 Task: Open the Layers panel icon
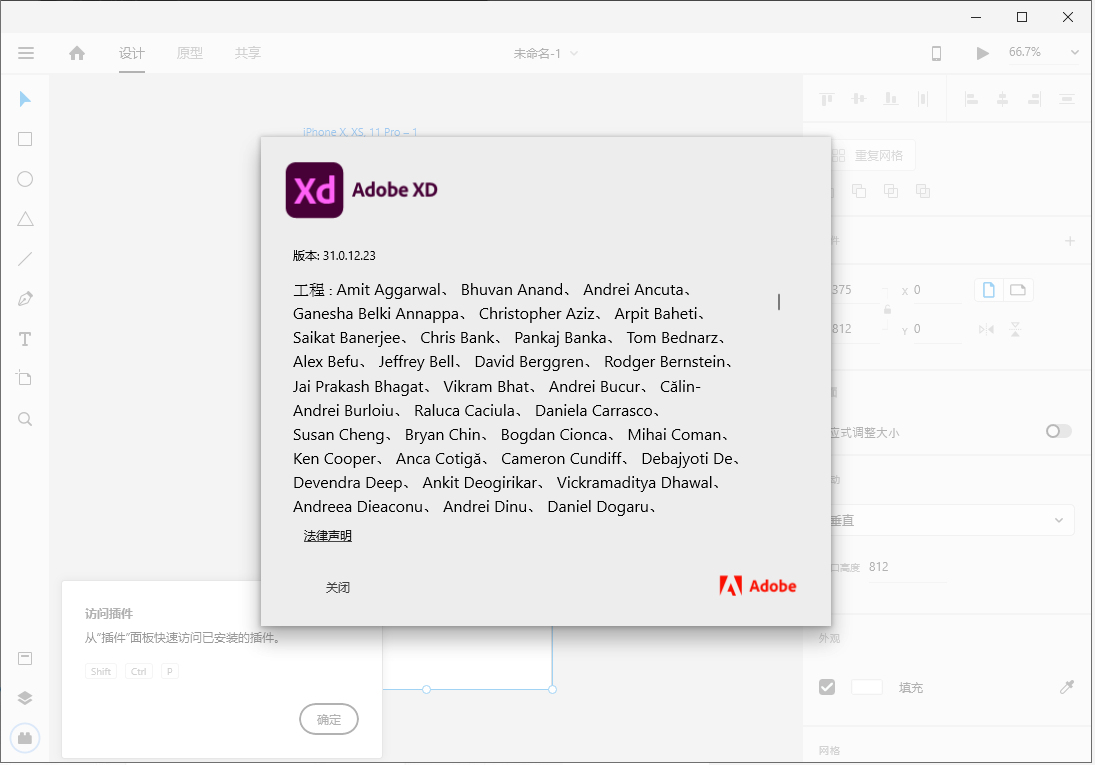tap(25, 698)
